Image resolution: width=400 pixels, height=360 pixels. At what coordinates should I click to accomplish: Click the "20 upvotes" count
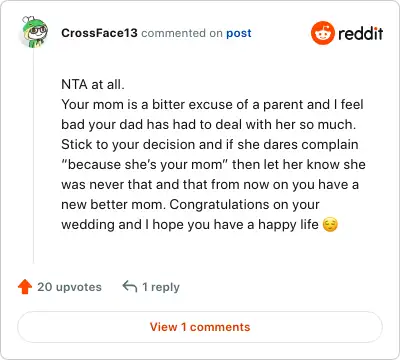point(69,287)
